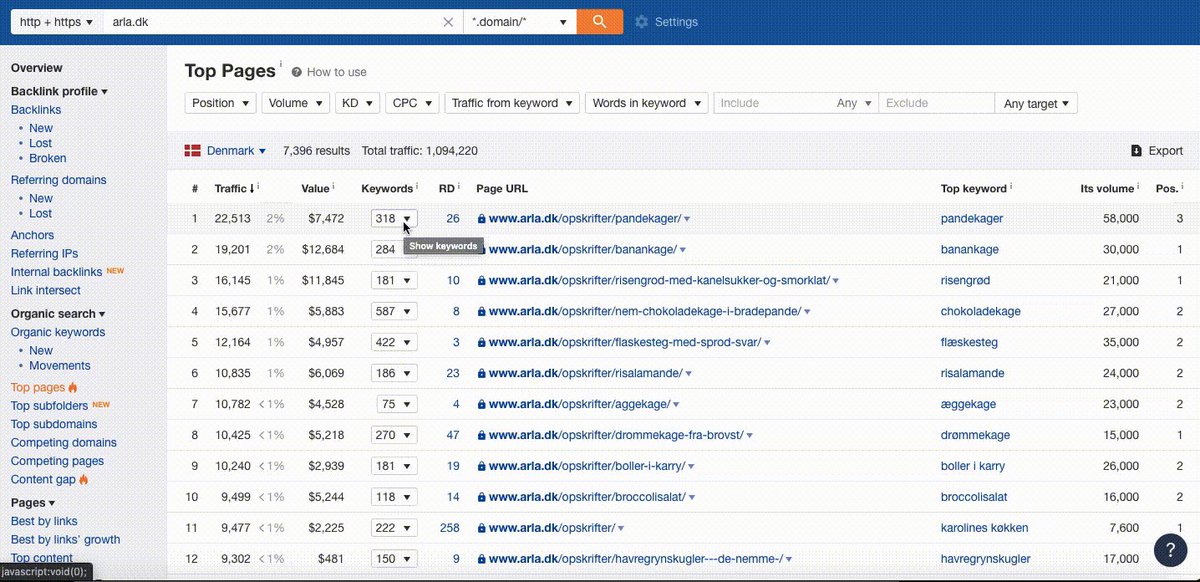Viewport: 1200px width, 582px height.
Task: Open the help chat question mark bubble
Action: click(1170, 550)
